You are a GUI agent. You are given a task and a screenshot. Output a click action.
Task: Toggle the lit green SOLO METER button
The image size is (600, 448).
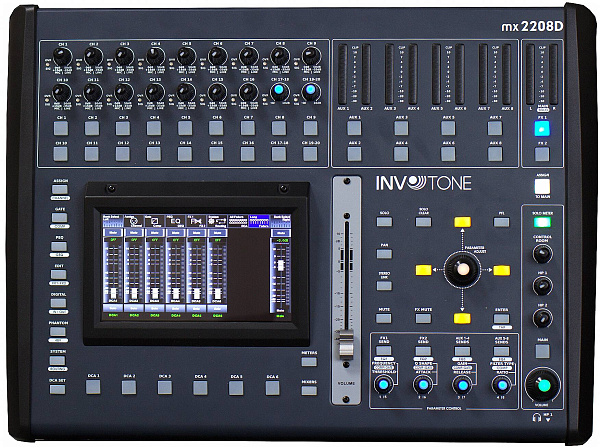542,222
